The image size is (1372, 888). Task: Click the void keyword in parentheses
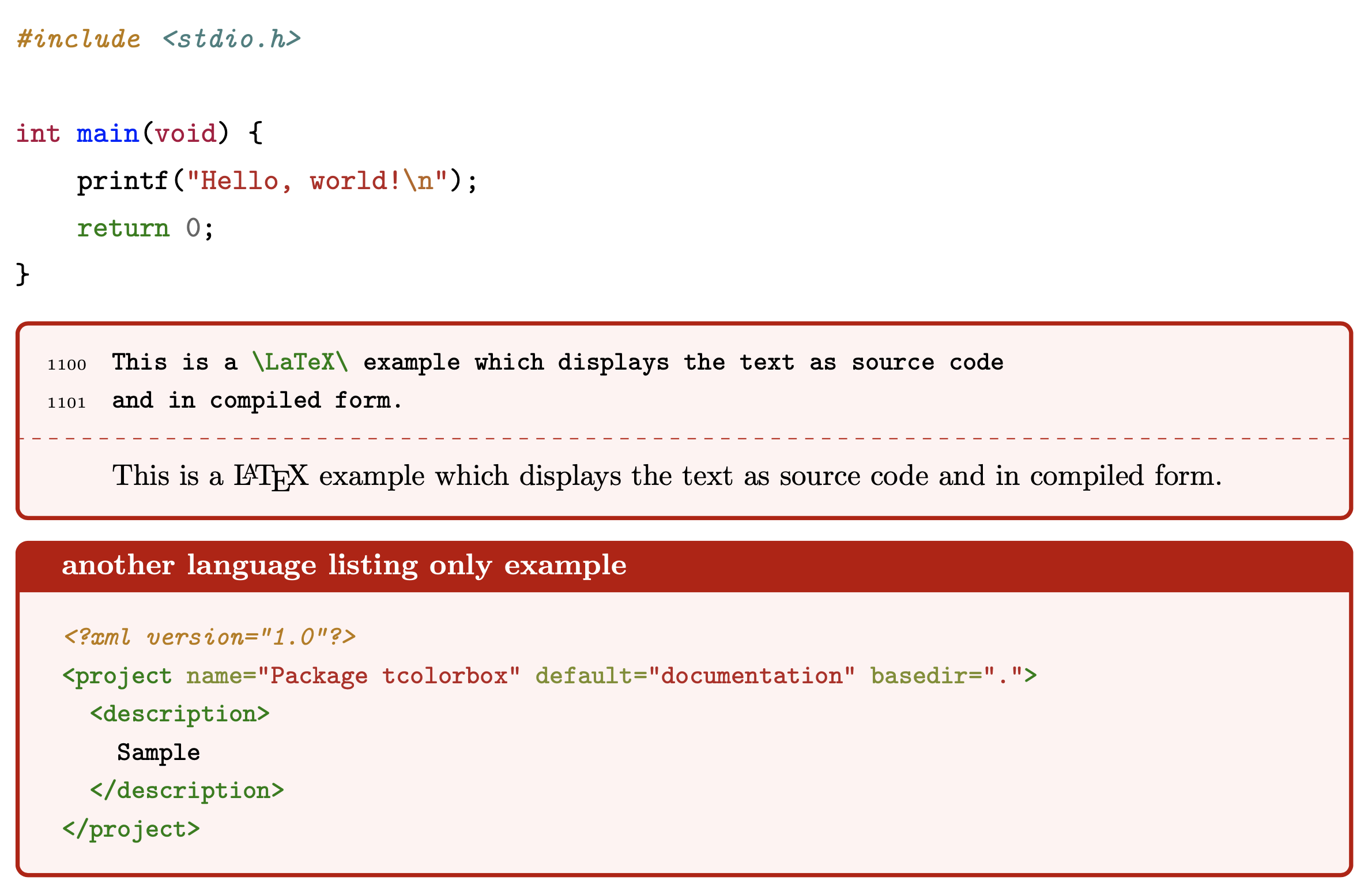pos(186,134)
